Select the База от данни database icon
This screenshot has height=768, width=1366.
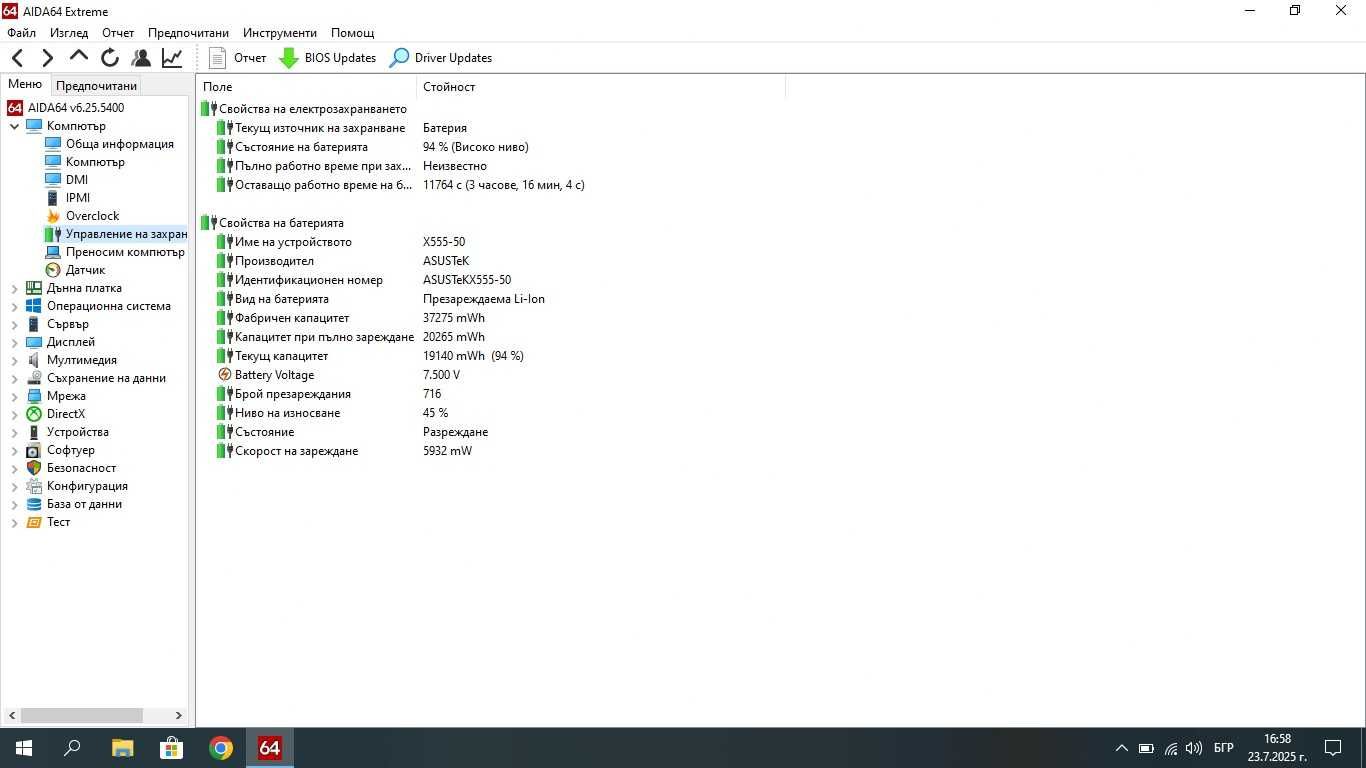tap(34, 504)
